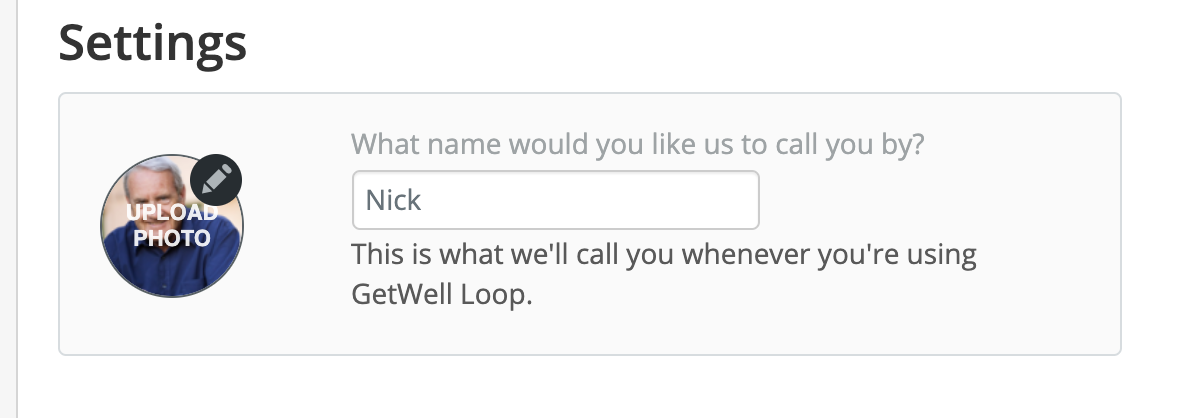Open the profile photo uploader via avatar
1180x418 pixels.
(172, 226)
